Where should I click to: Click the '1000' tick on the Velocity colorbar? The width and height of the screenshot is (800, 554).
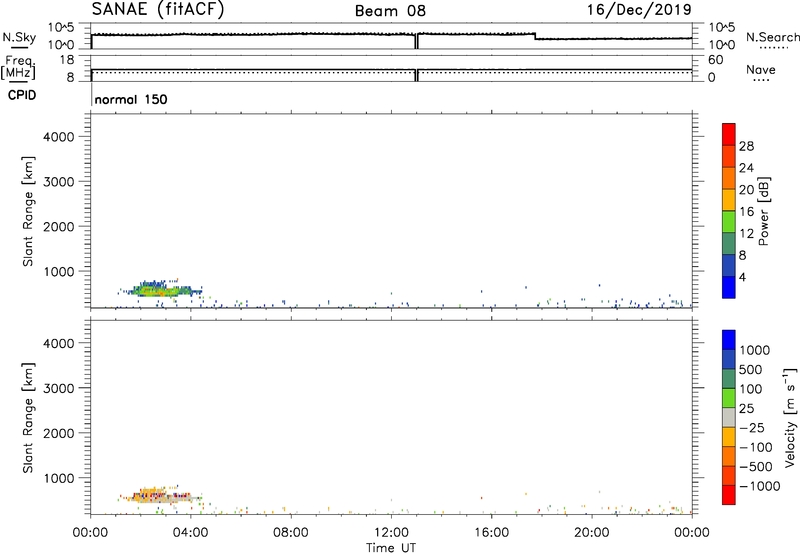(755, 350)
